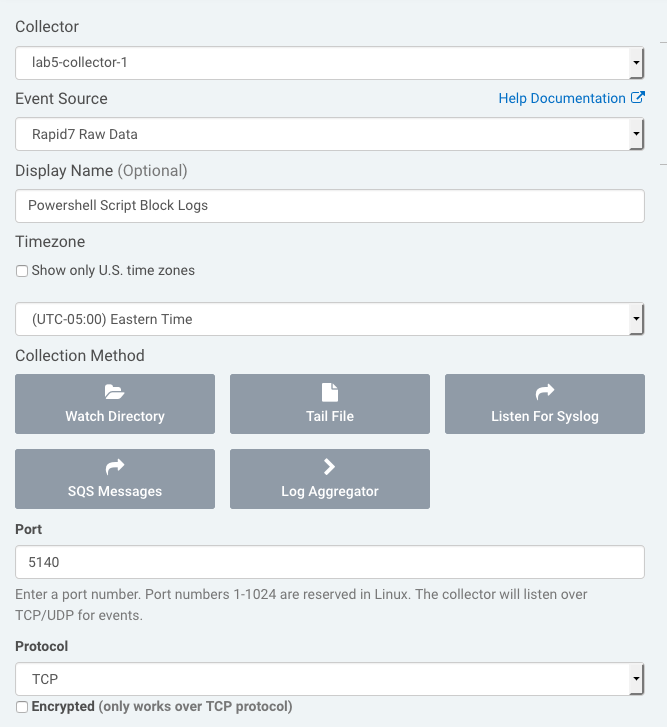Image resolution: width=667 pixels, height=727 pixels.
Task: Click the chevron icon above Log Aggregator
Action: pyautogui.click(x=329, y=467)
